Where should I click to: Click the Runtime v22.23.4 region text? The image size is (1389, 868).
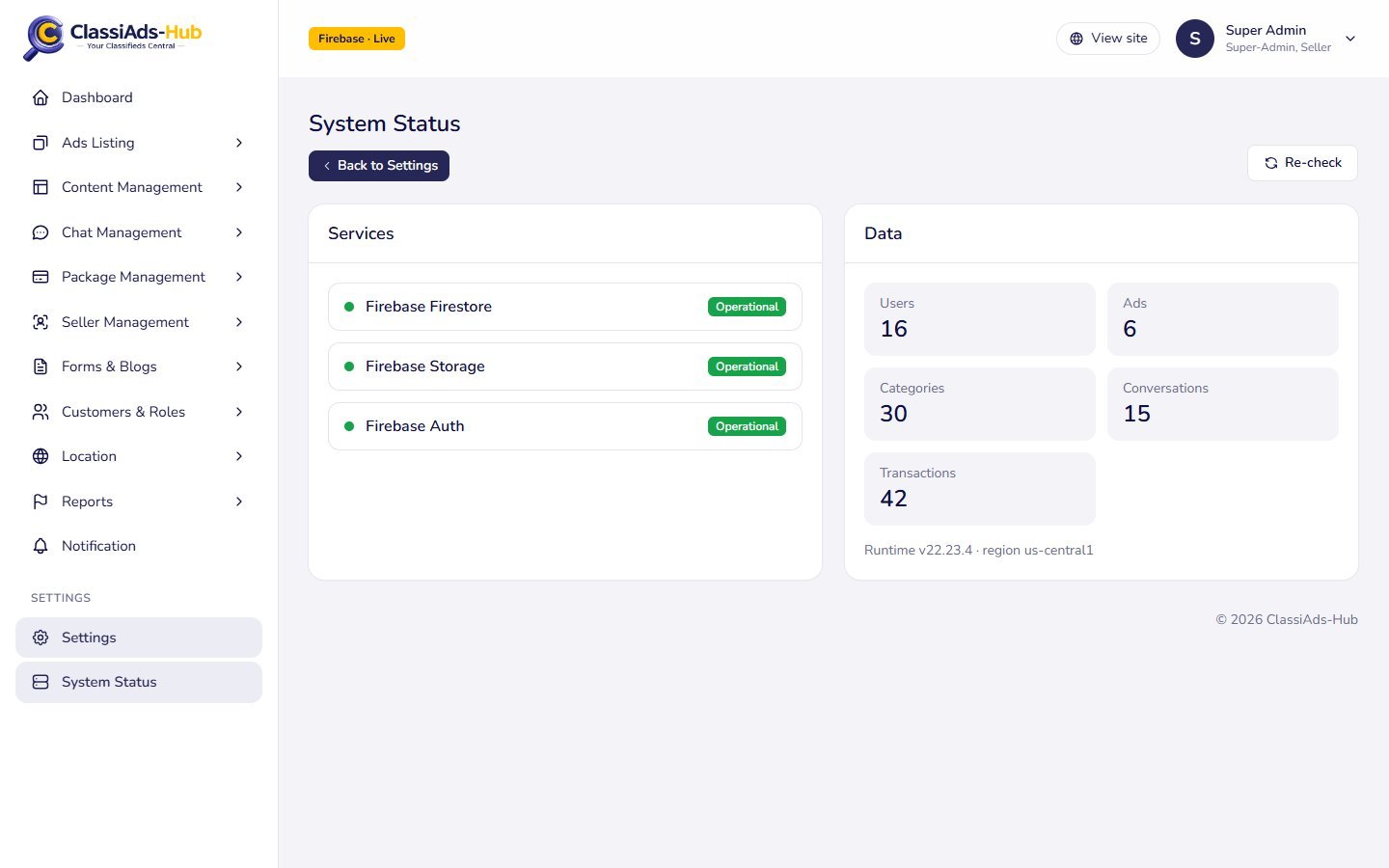[x=979, y=551]
